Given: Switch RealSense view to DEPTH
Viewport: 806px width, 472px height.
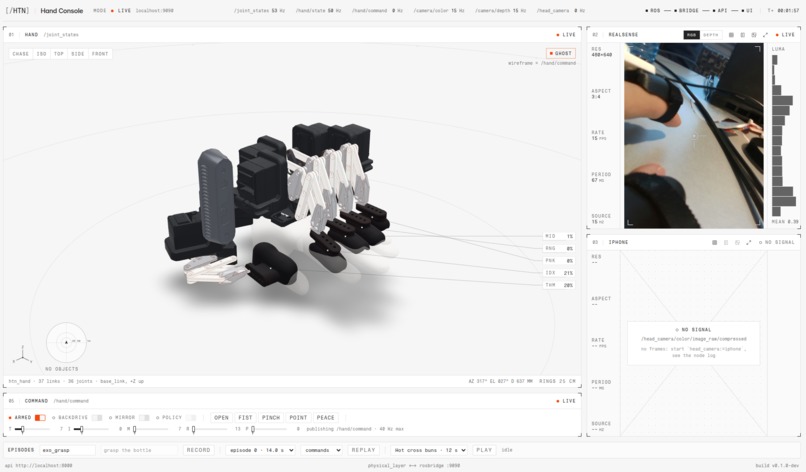Looking at the screenshot, I should pos(710,35).
